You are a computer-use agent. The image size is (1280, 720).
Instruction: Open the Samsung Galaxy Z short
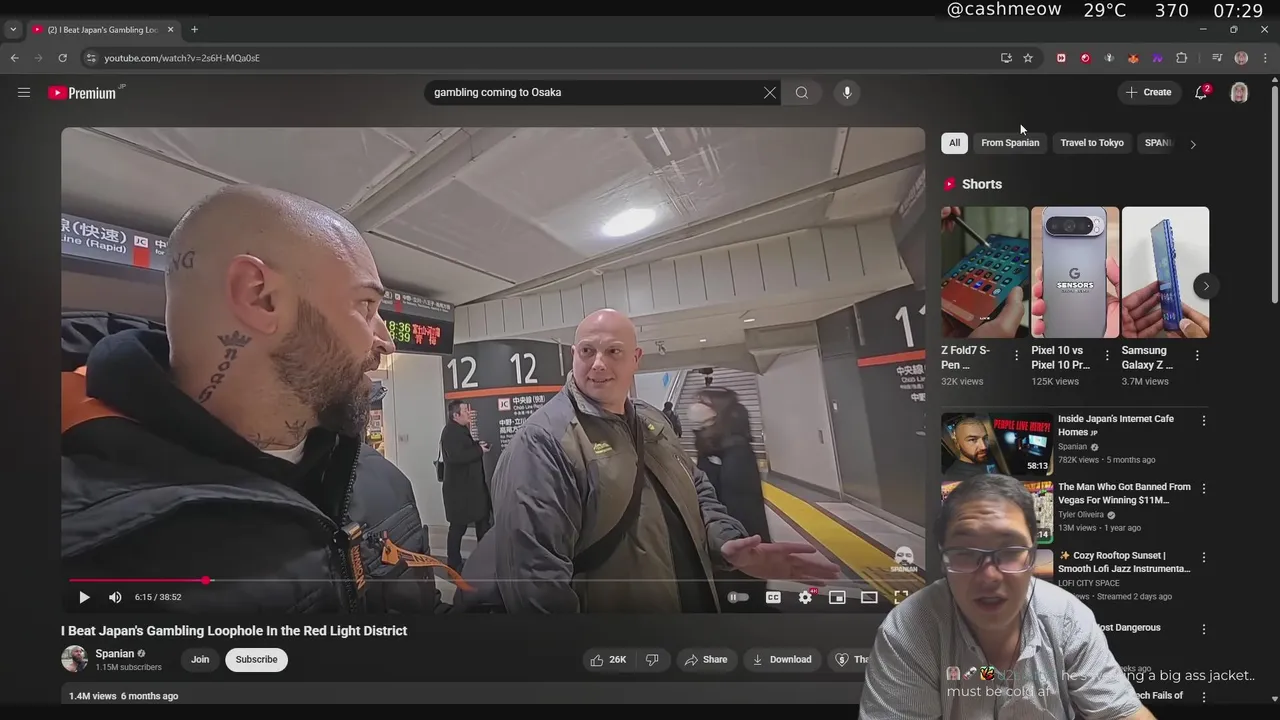[x=1165, y=272]
